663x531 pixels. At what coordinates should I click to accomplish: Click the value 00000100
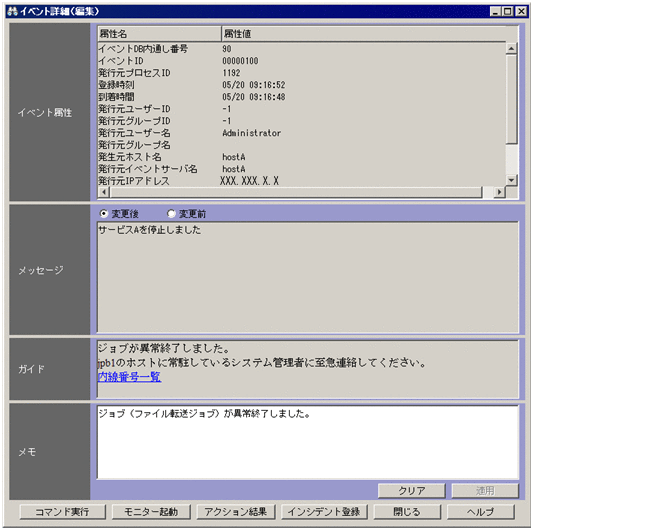(240, 61)
